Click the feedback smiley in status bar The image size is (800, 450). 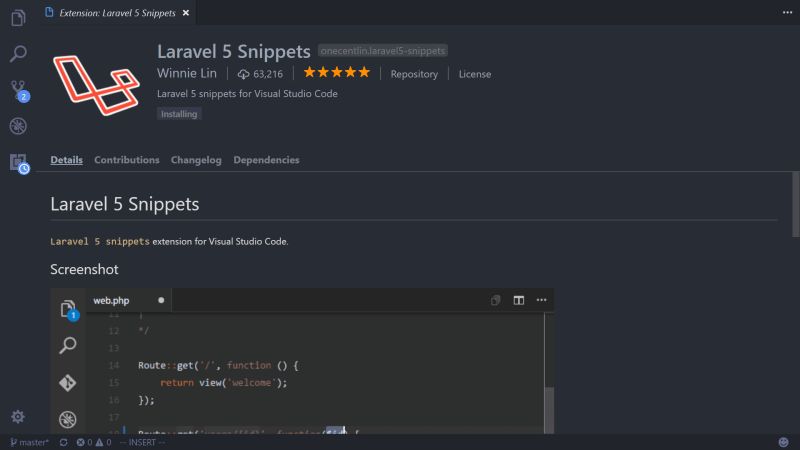point(783,442)
